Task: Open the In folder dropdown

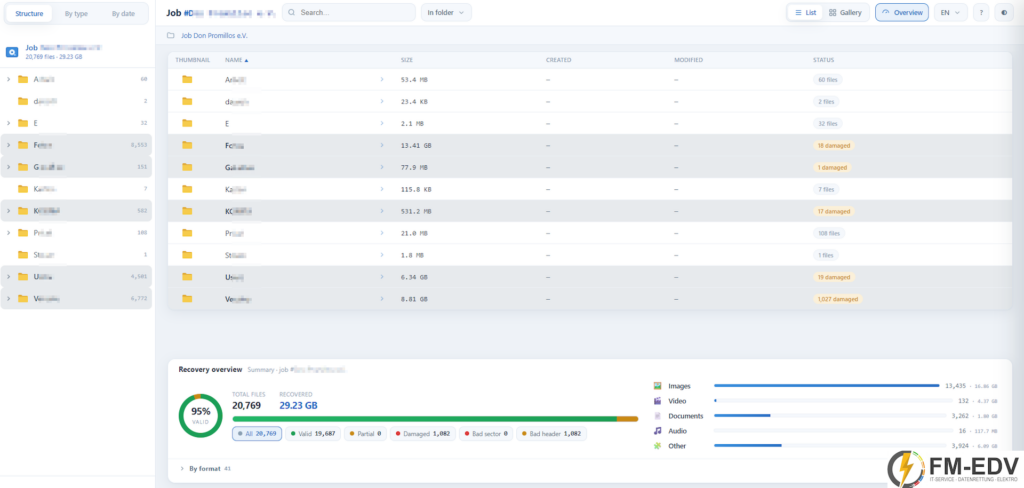Action: click(x=446, y=12)
